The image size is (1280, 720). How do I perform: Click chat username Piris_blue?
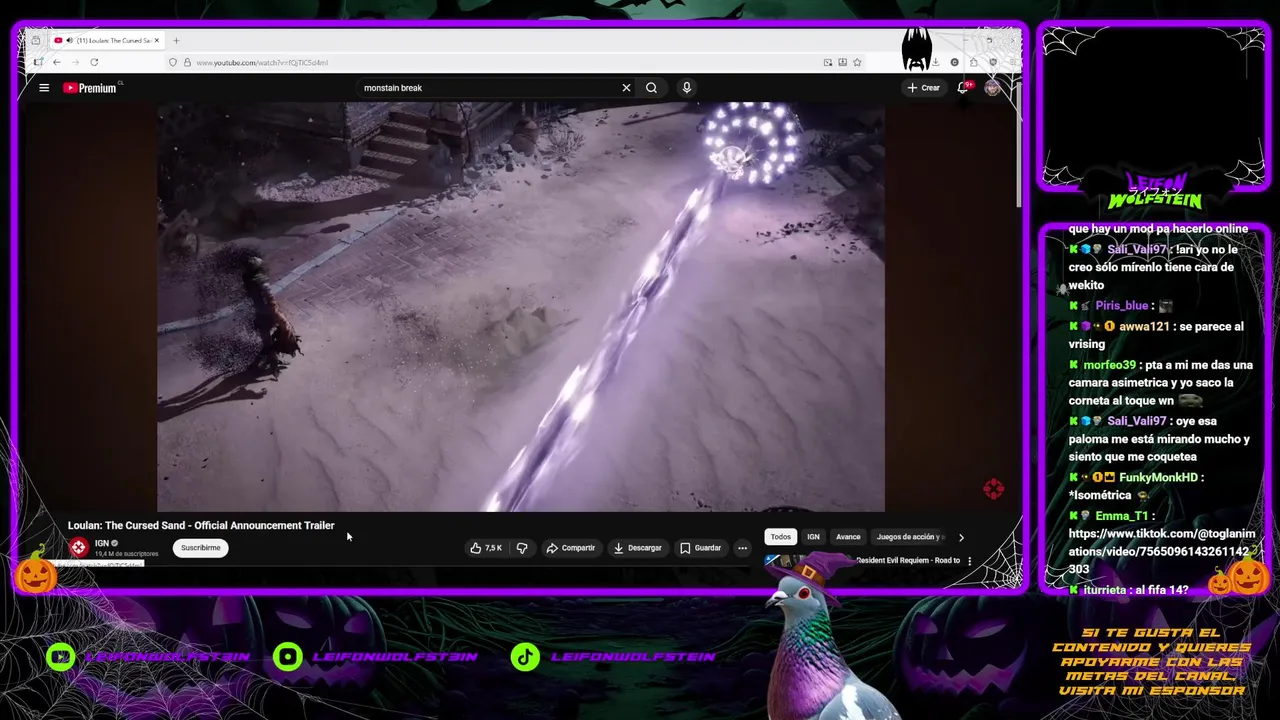1121,306
